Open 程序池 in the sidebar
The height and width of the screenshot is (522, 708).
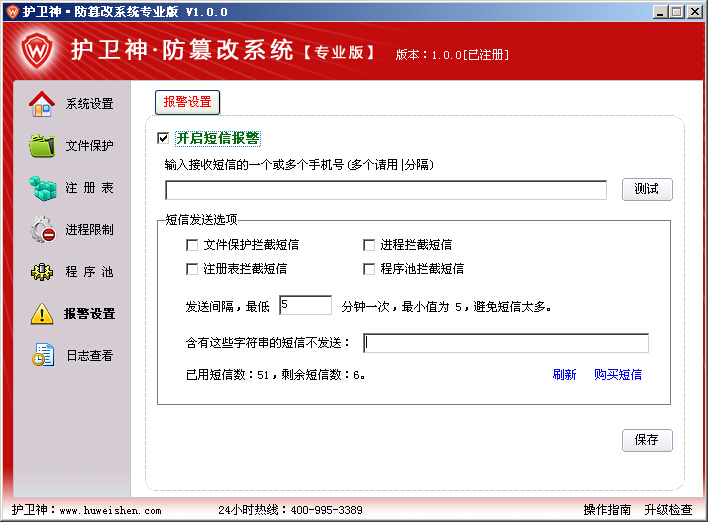[x=89, y=271]
